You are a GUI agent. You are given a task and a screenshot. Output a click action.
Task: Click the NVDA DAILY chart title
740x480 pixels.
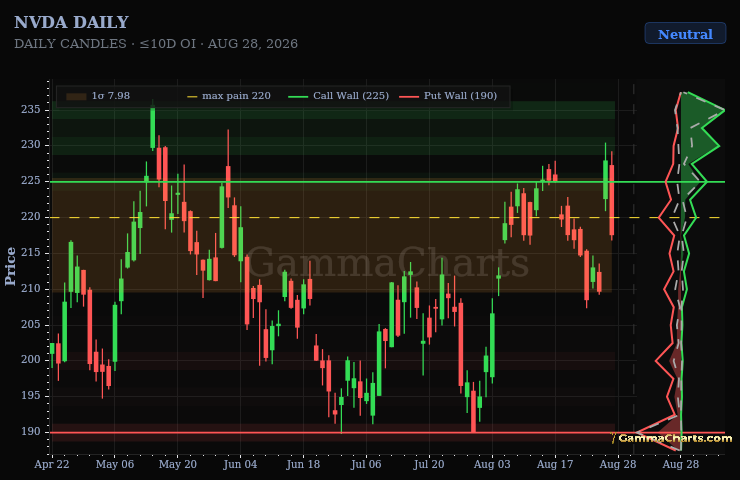tap(71, 22)
